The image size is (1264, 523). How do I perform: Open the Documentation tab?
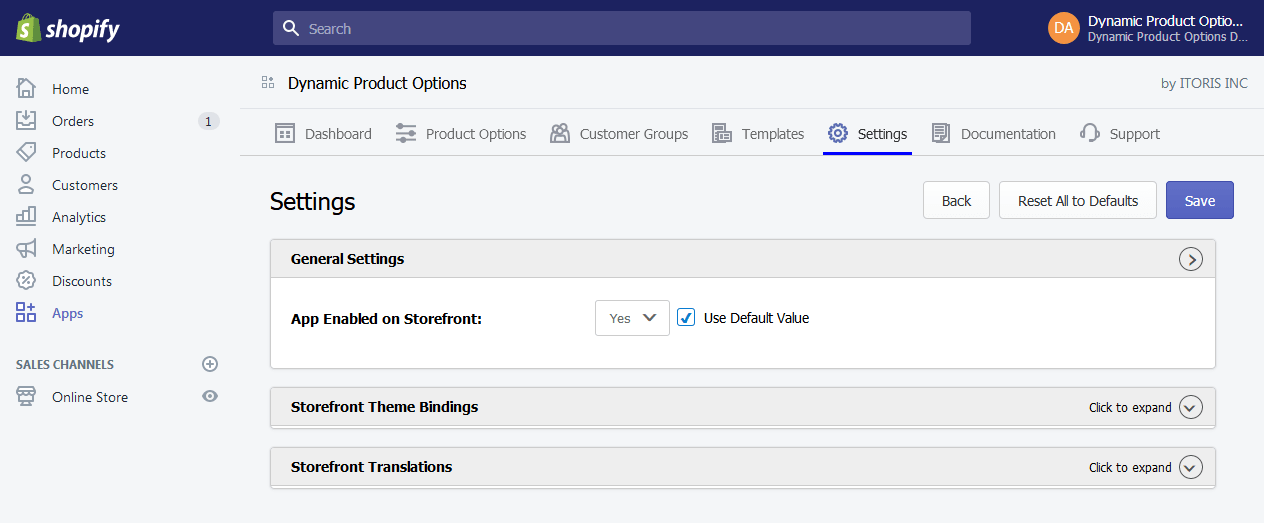[993, 133]
